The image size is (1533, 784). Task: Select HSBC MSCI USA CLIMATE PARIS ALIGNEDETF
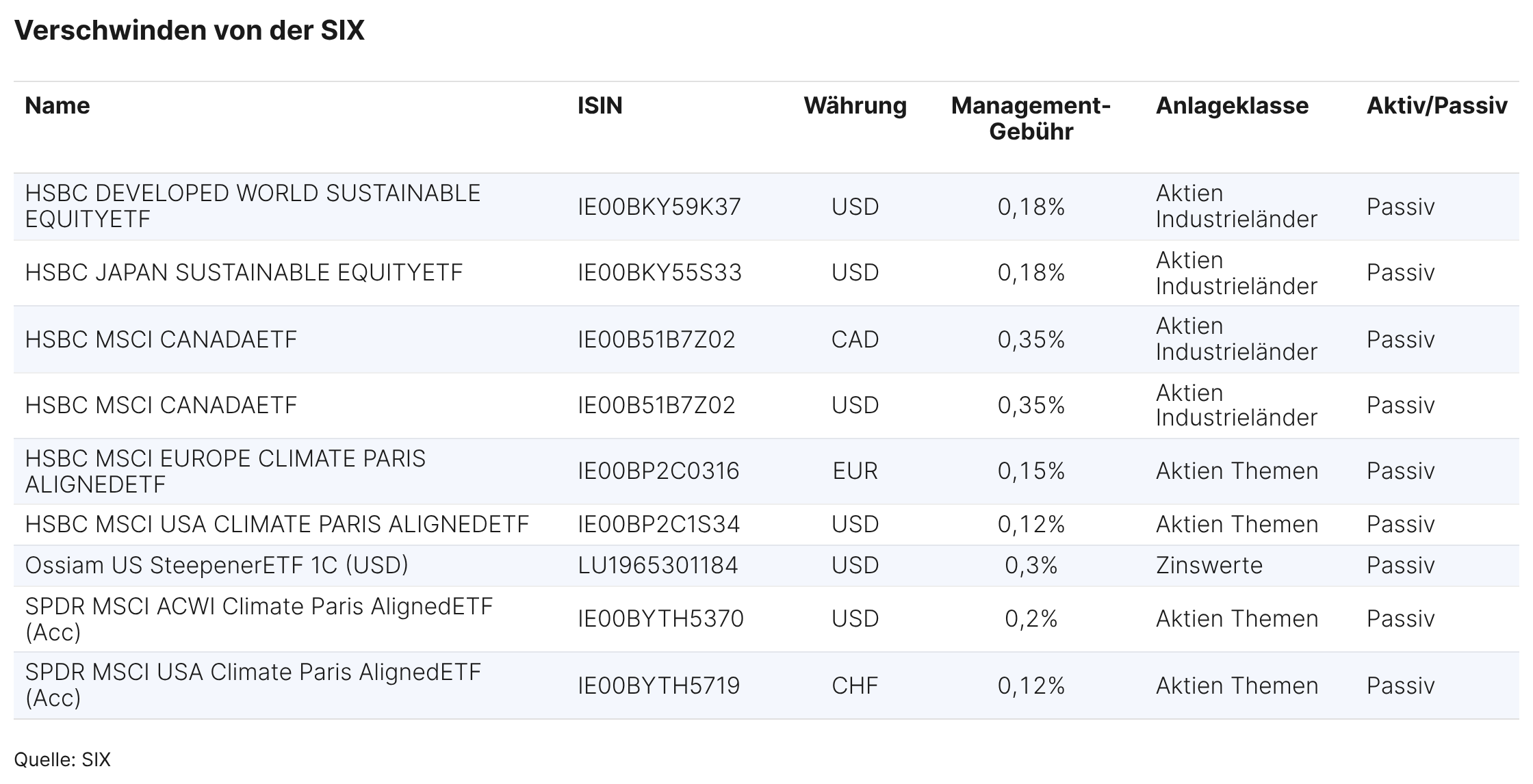[276, 525]
